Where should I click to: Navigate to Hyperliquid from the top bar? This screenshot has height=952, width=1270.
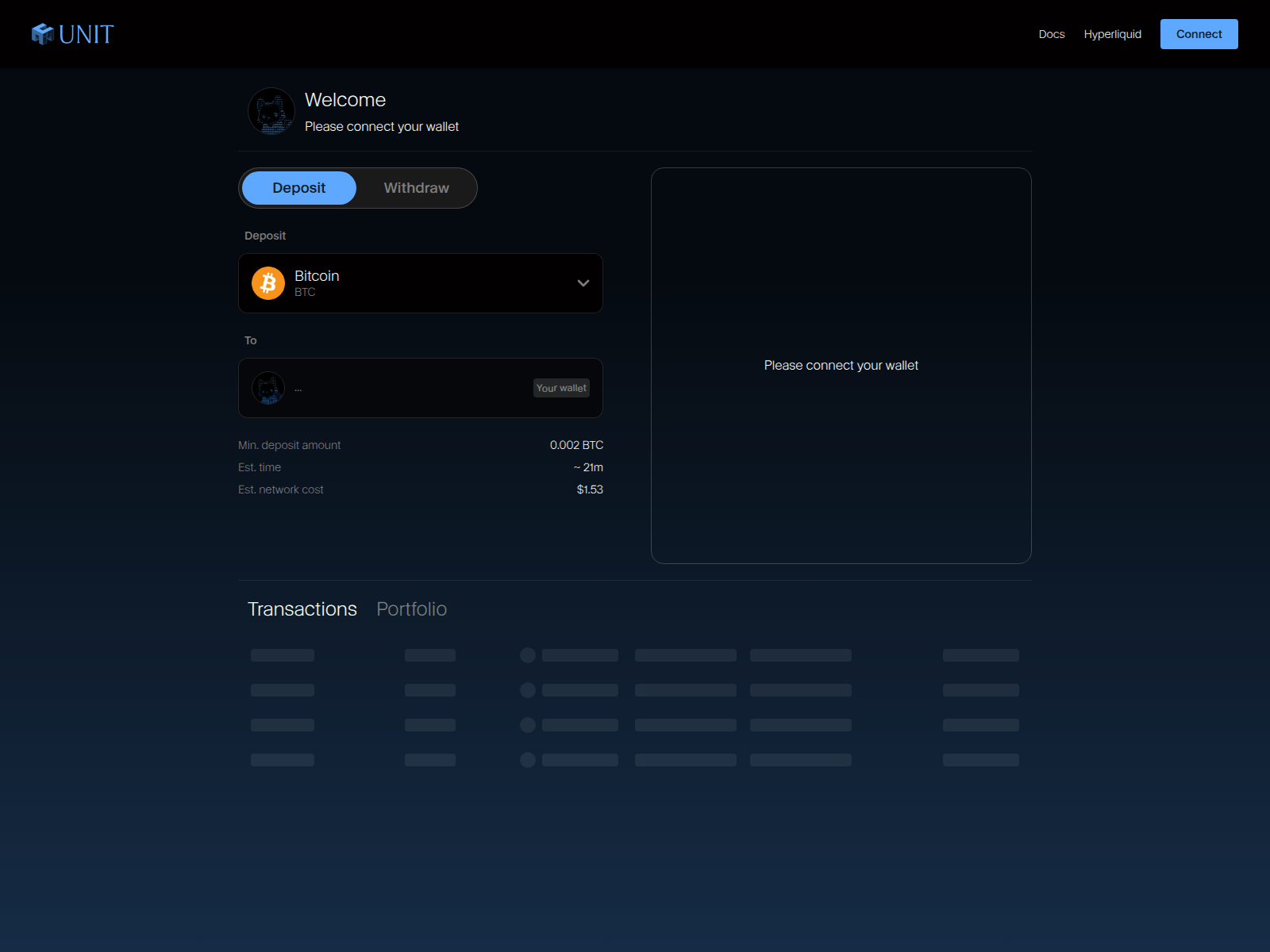pyautogui.click(x=1112, y=34)
